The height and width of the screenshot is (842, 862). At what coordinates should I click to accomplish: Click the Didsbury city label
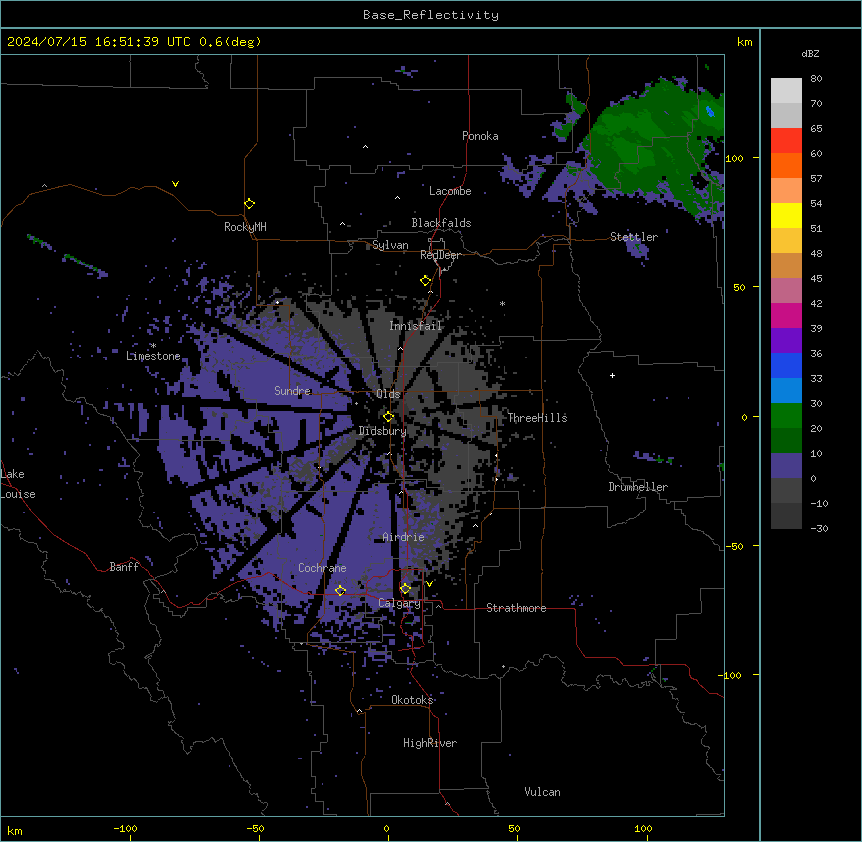(x=383, y=431)
